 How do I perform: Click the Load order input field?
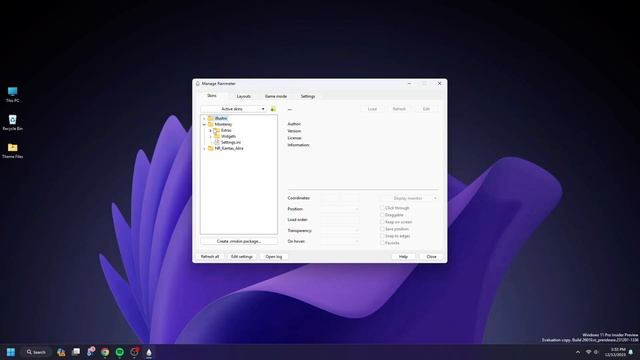point(340,220)
